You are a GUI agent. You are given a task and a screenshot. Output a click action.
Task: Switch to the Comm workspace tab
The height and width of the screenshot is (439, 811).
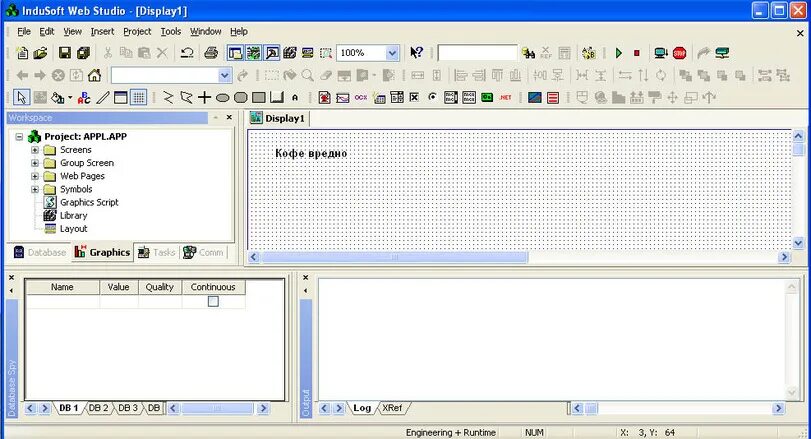point(203,252)
